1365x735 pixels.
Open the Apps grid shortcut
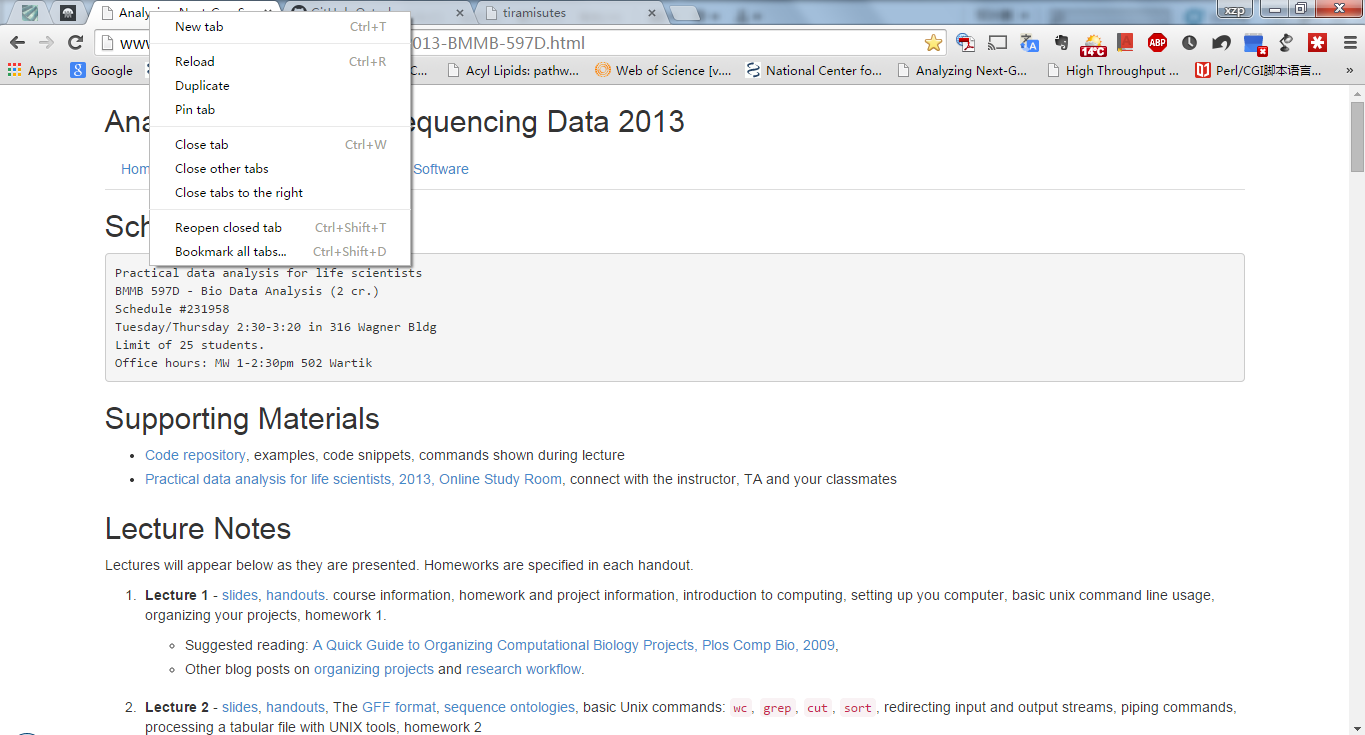click(x=32, y=70)
